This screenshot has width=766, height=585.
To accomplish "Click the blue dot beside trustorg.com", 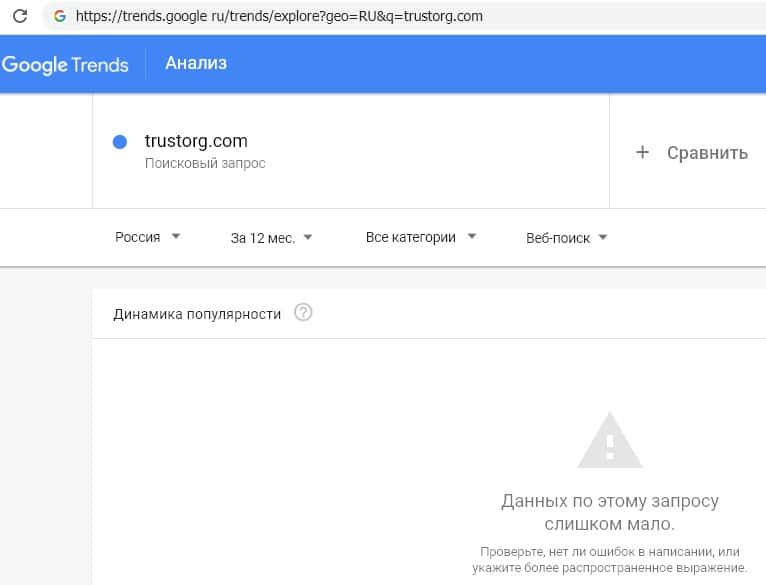I will coord(120,142).
